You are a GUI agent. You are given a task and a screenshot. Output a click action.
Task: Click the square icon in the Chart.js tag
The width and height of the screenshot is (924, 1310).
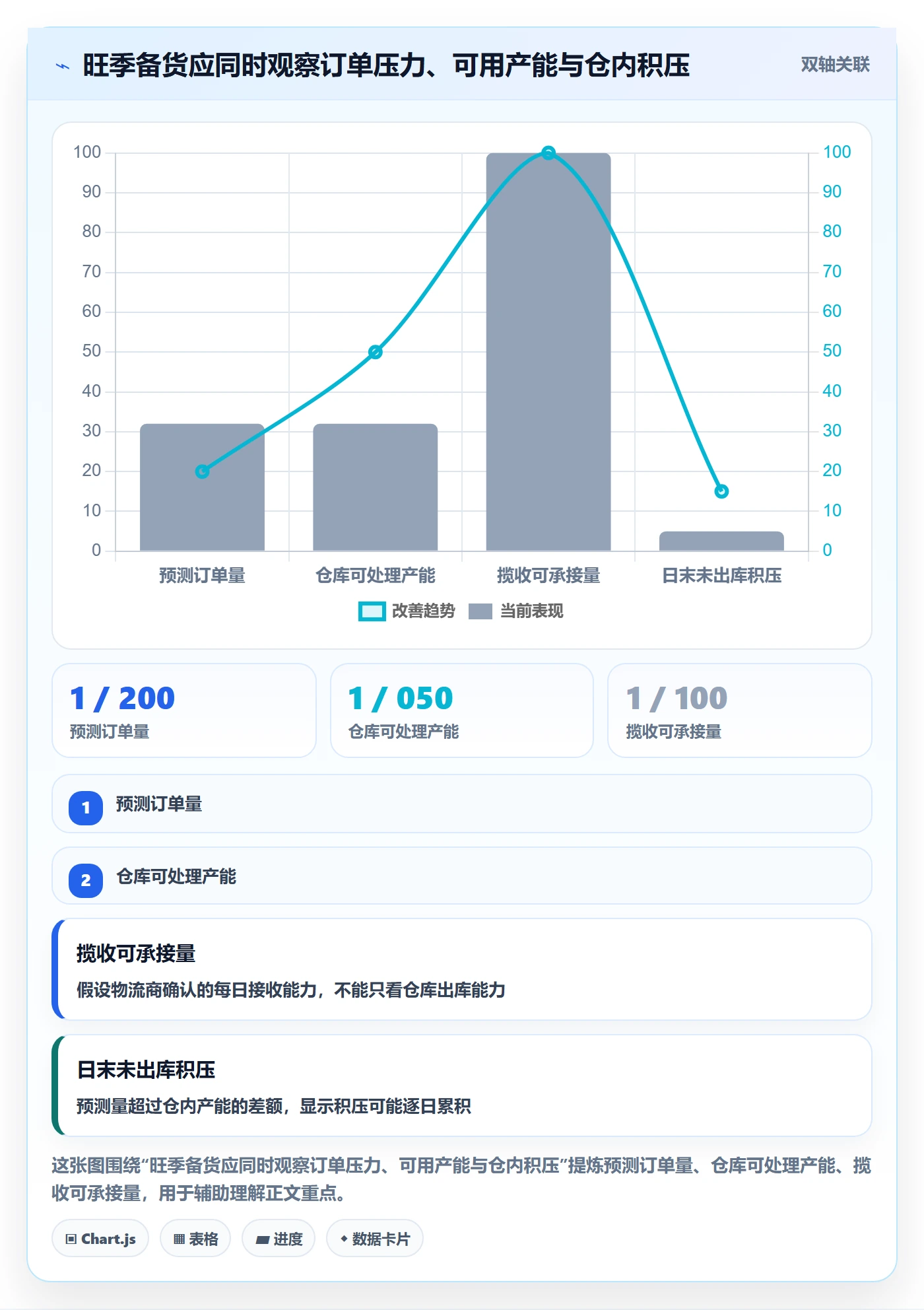(x=71, y=1239)
